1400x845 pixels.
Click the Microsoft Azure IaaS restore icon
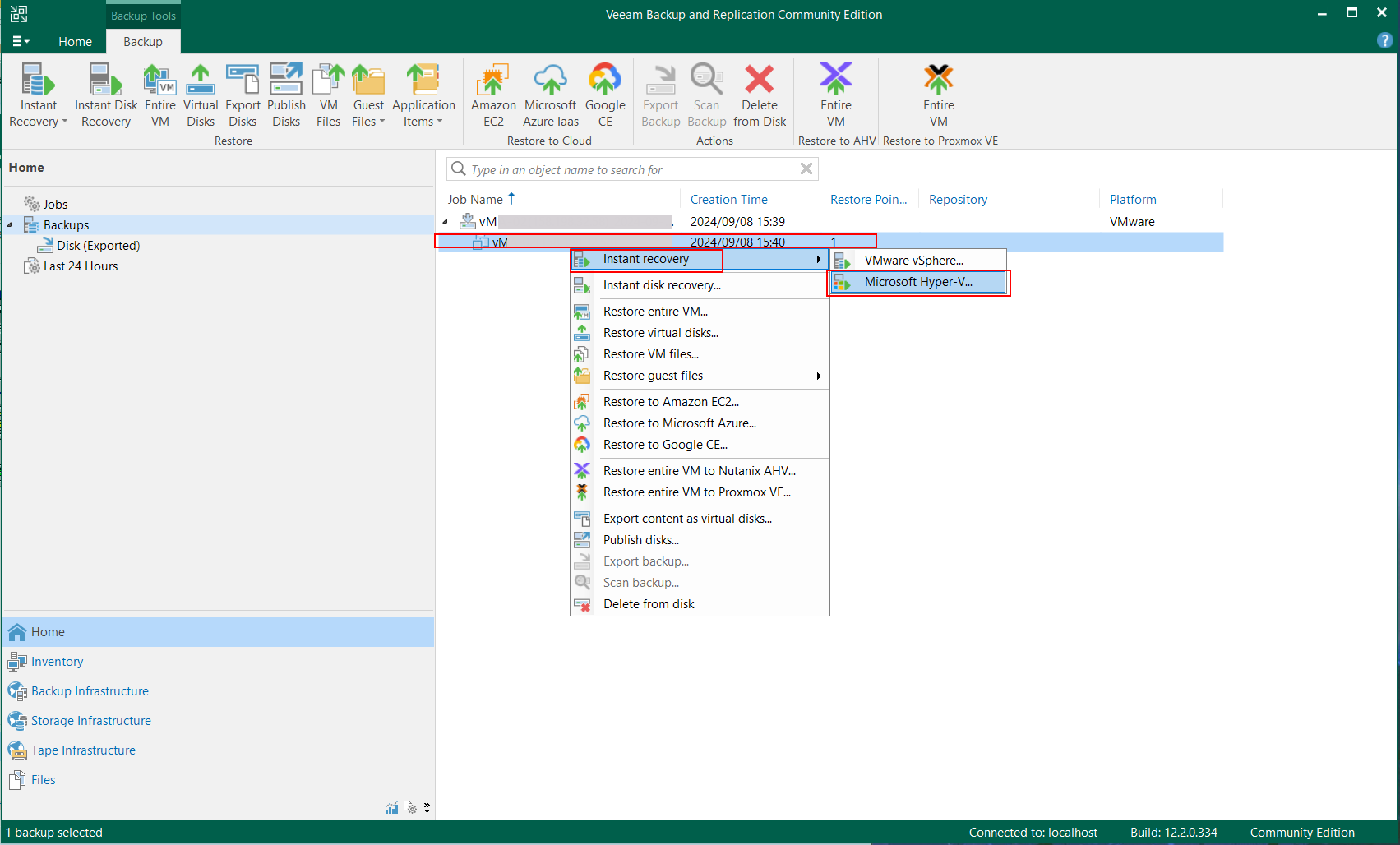pos(551,81)
